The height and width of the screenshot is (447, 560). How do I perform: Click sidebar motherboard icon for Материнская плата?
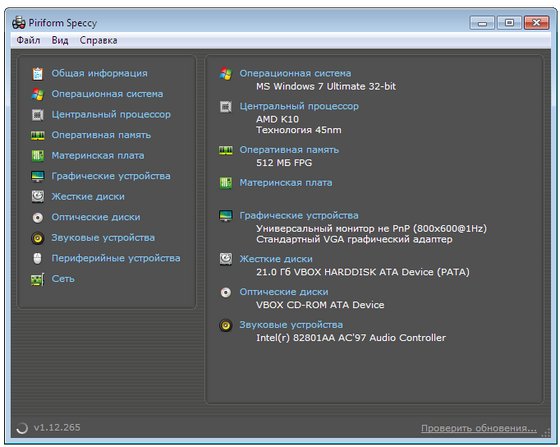[38, 156]
